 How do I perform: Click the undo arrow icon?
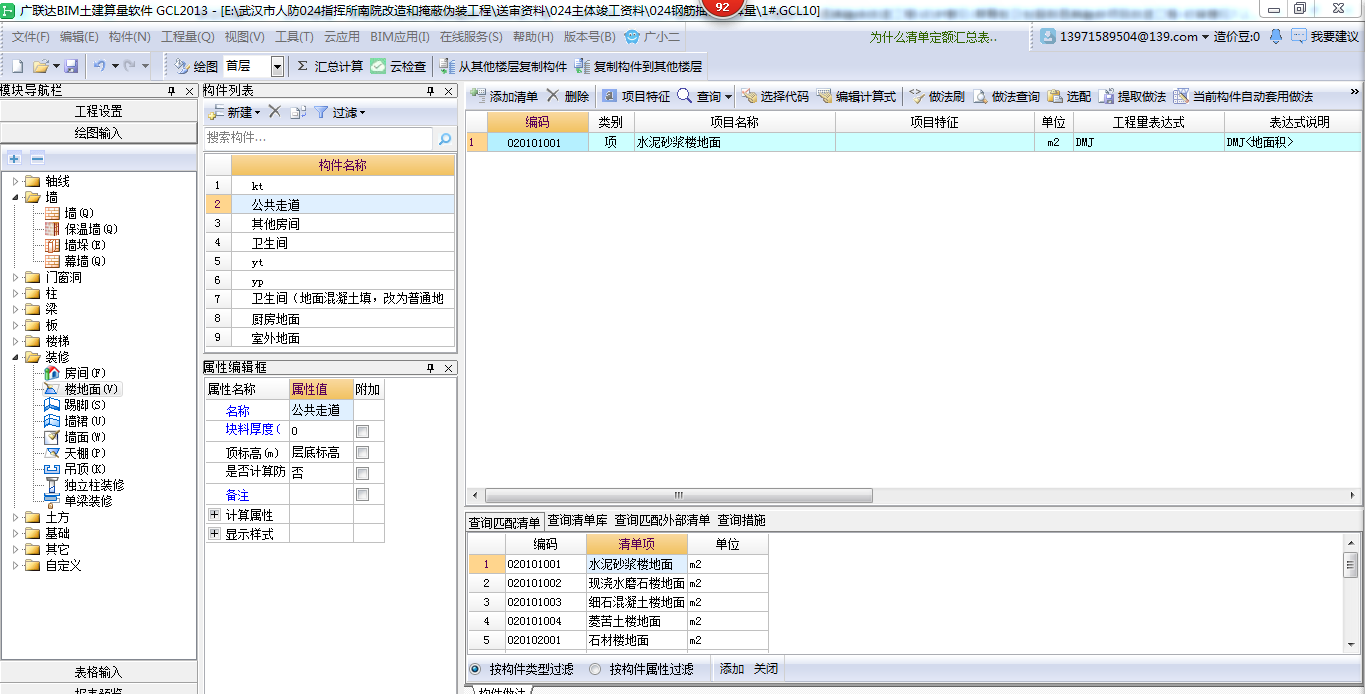[99, 66]
